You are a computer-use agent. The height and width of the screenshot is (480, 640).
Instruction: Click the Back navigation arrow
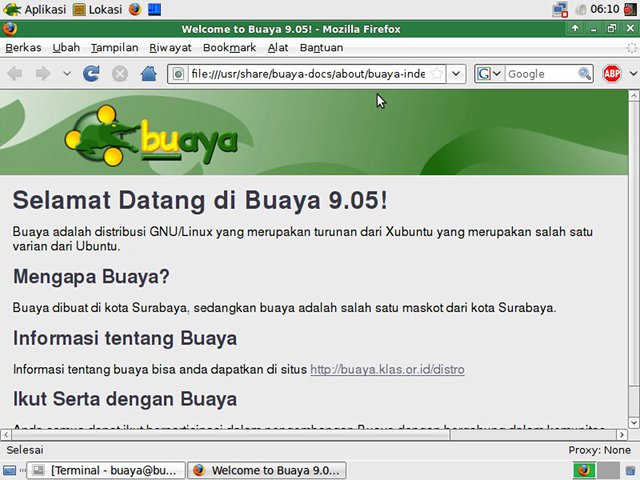[x=15, y=74]
